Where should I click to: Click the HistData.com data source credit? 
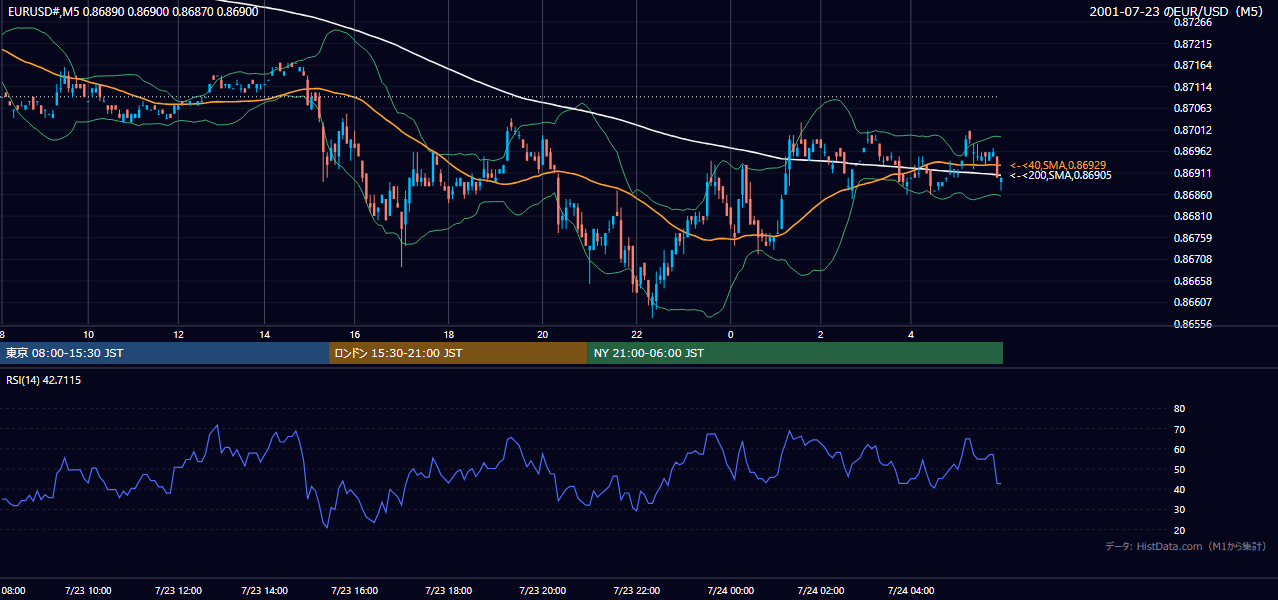coord(1186,546)
